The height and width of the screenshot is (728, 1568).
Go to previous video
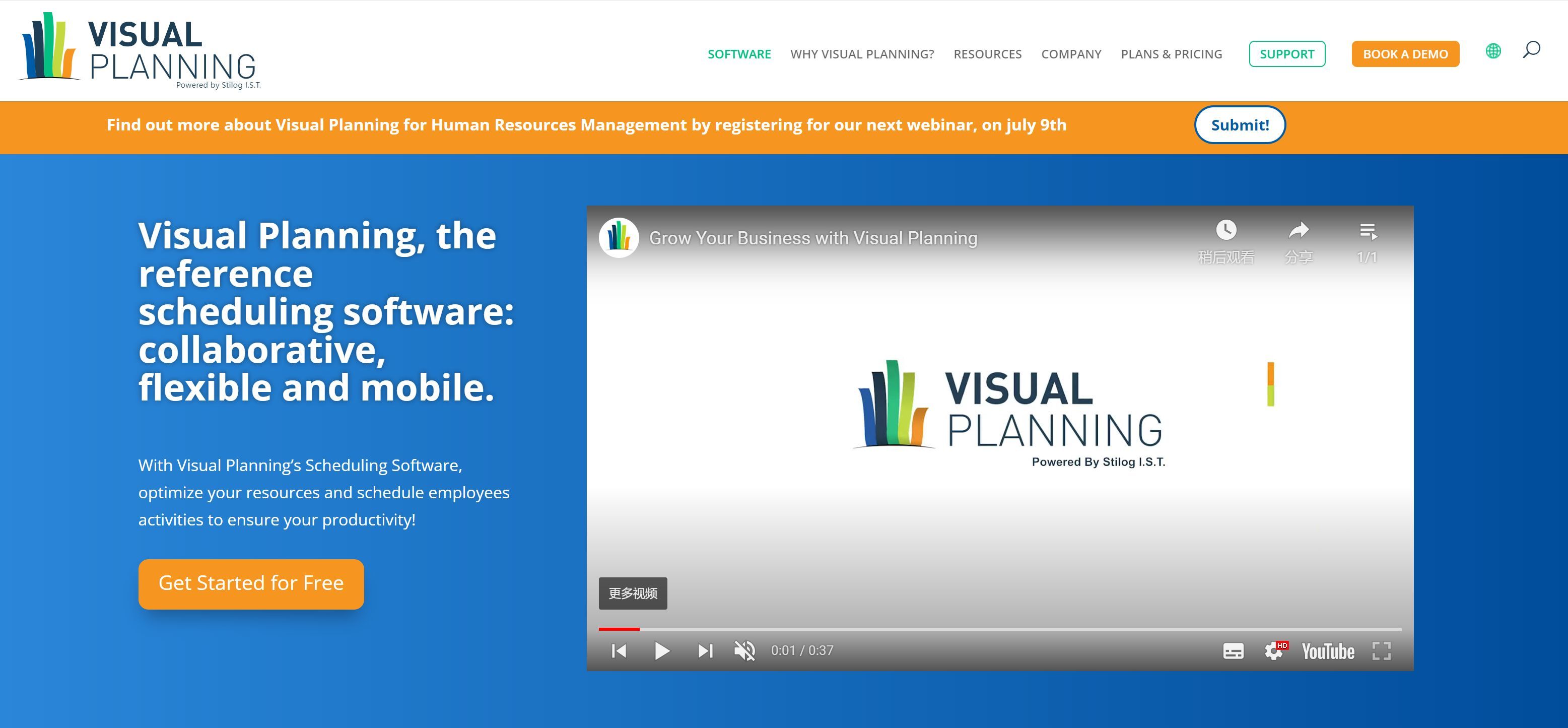pyautogui.click(x=619, y=651)
